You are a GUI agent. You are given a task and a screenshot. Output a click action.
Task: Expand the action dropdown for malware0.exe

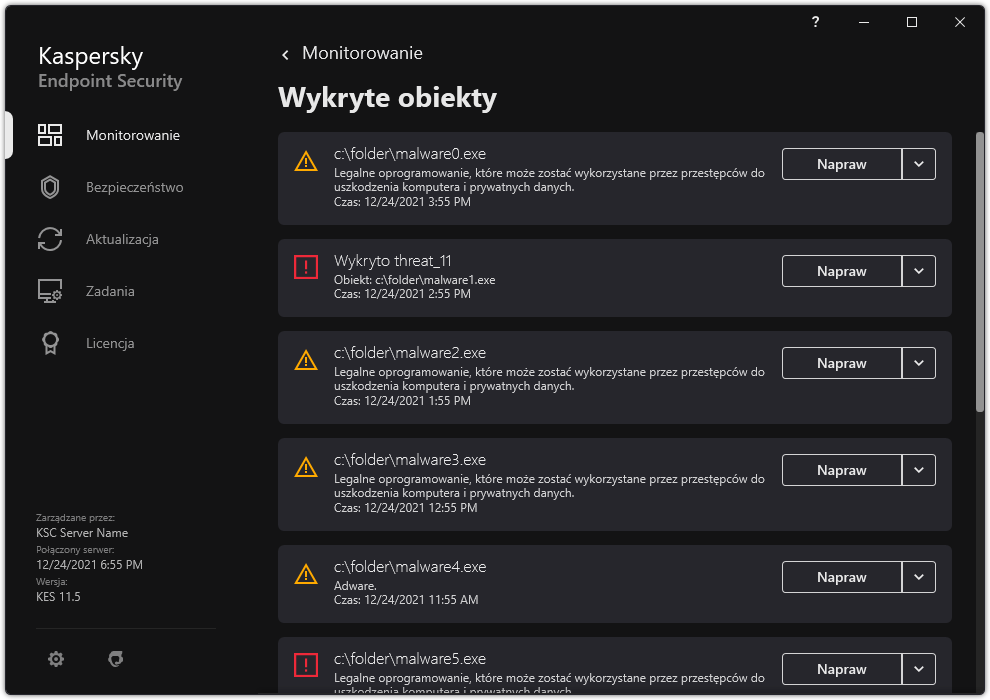click(x=918, y=164)
